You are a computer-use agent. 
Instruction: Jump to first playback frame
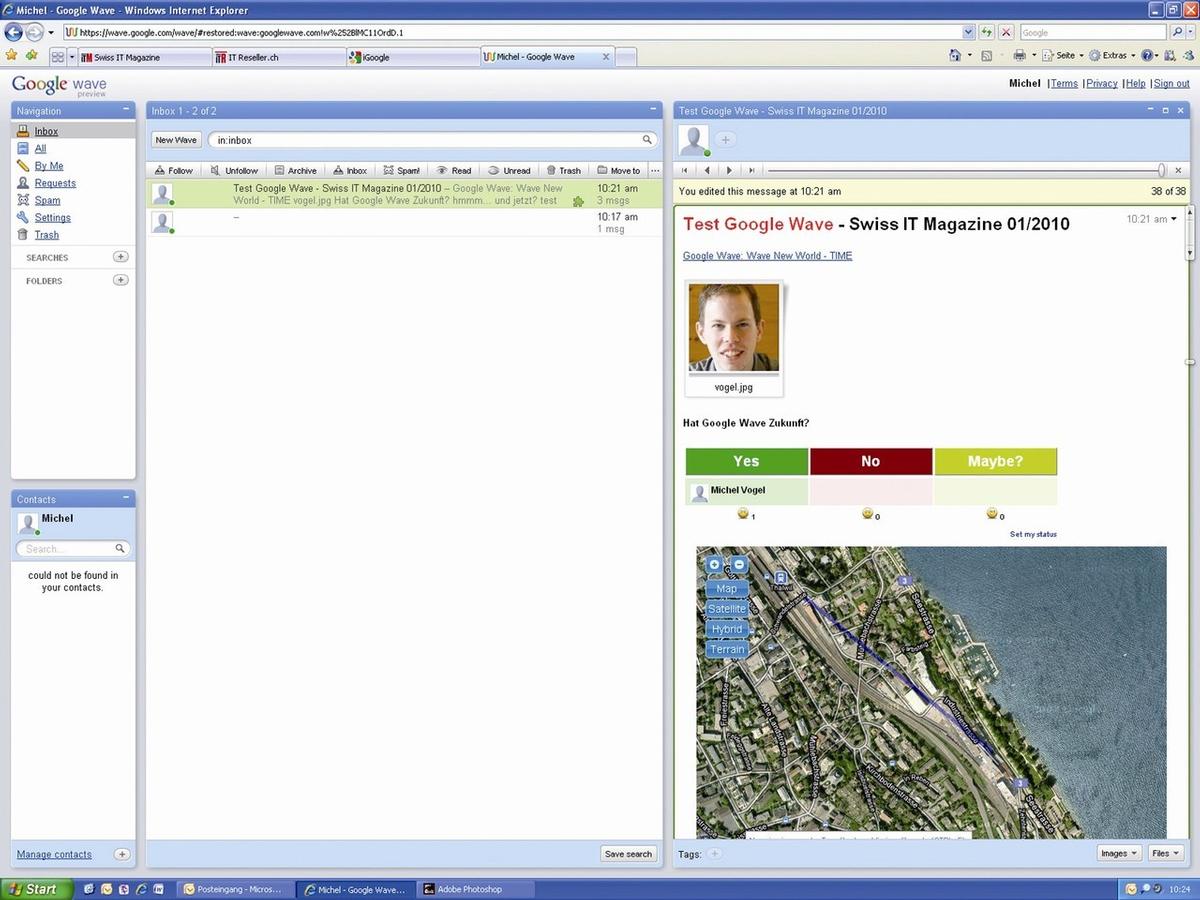click(685, 171)
